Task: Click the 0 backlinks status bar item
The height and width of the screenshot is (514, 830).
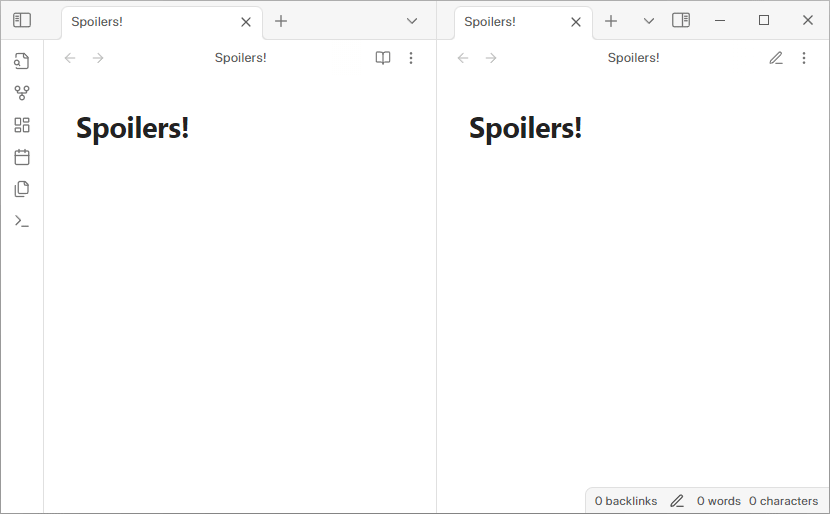Action: click(626, 501)
